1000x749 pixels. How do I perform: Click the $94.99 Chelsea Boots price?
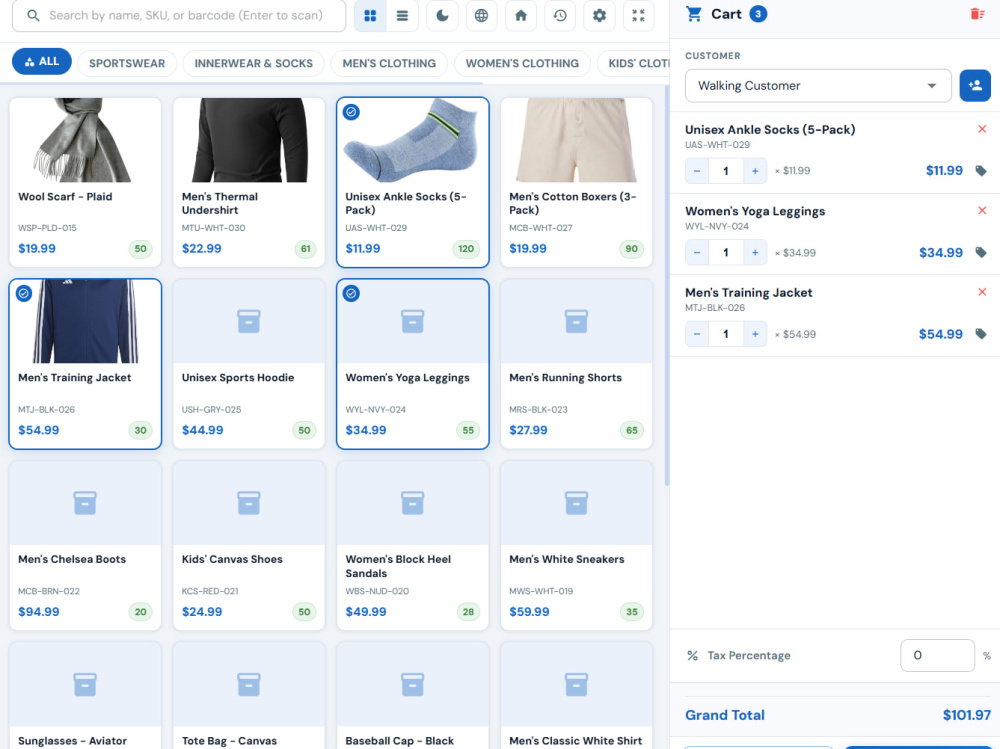coord(39,612)
